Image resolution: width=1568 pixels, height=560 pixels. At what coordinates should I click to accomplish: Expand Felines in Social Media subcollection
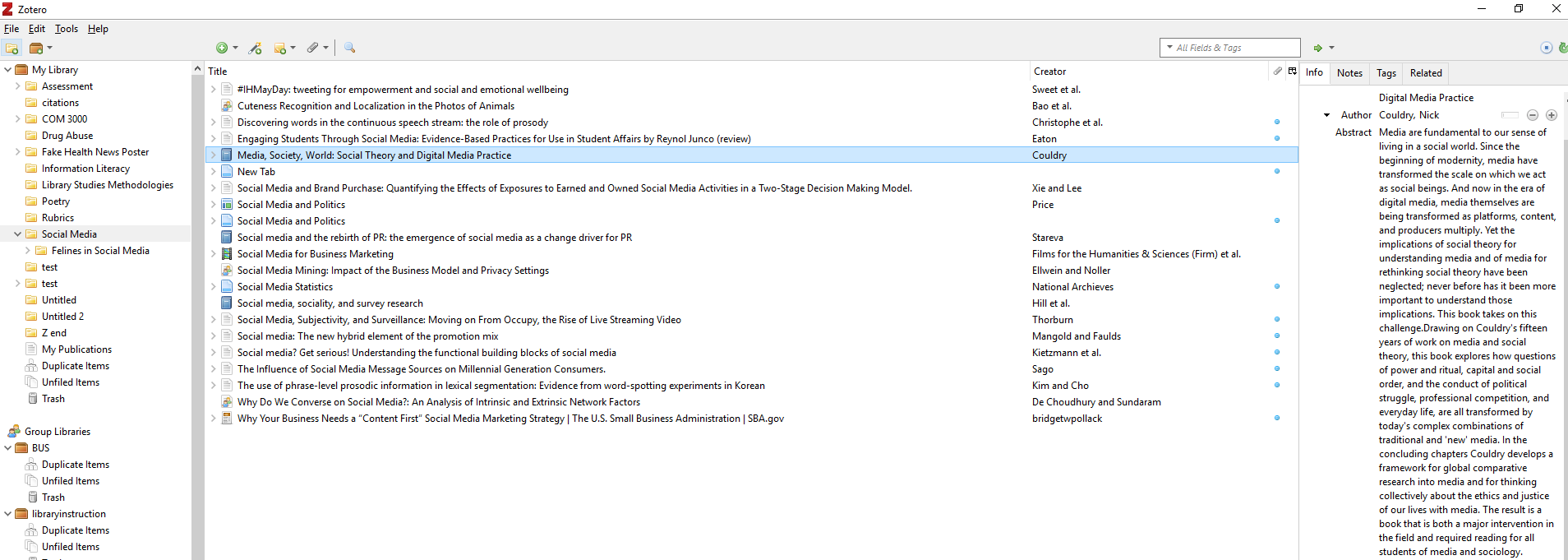click(27, 251)
